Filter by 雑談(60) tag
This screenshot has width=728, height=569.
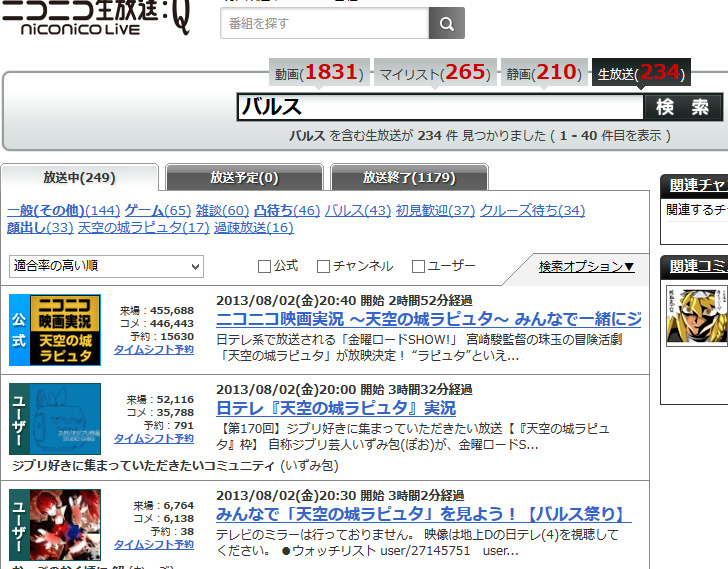coord(222,211)
